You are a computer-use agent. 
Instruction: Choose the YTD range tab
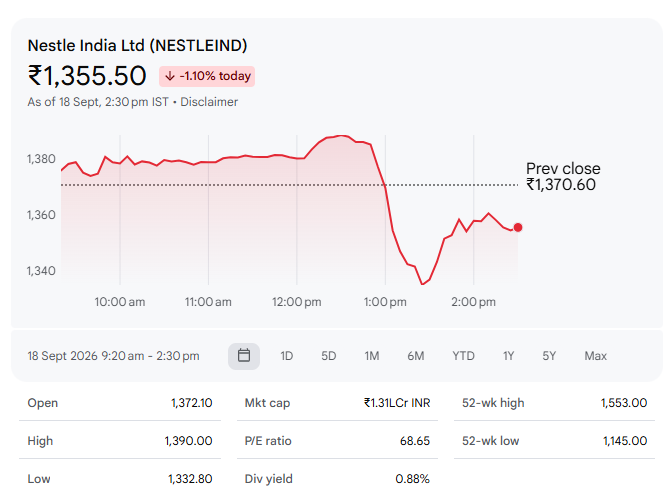pyautogui.click(x=463, y=356)
